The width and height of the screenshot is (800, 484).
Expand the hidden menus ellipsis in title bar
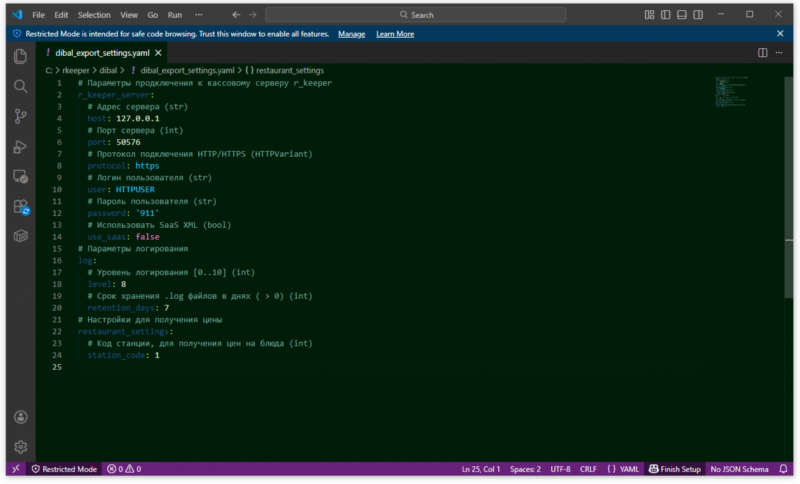coord(199,15)
